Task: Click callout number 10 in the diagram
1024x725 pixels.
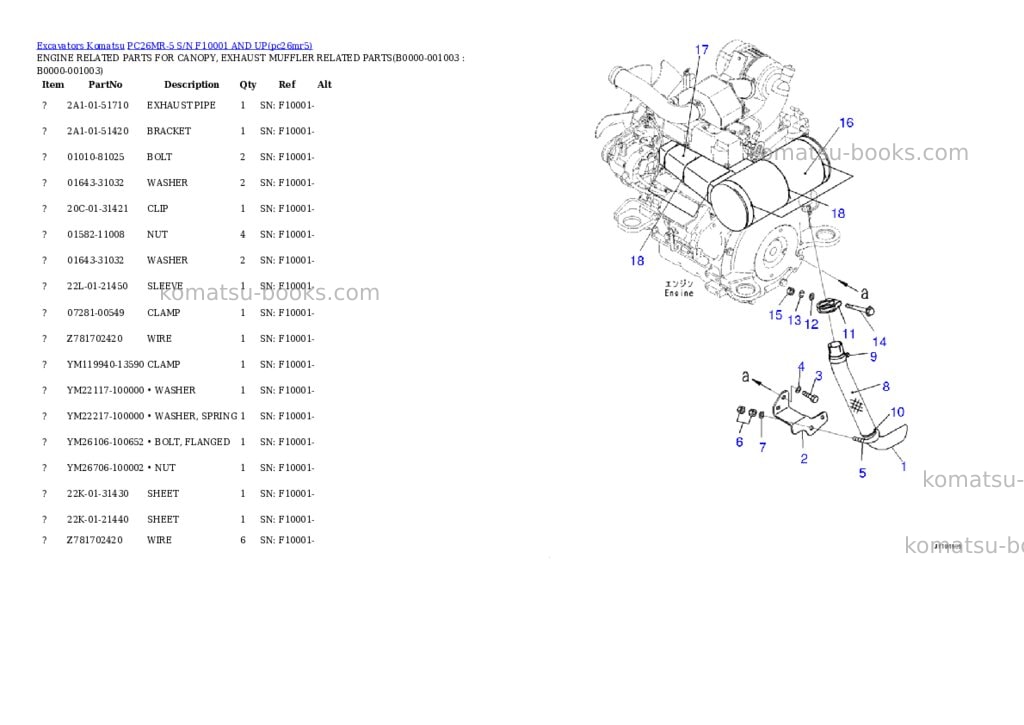Action: click(x=897, y=412)
